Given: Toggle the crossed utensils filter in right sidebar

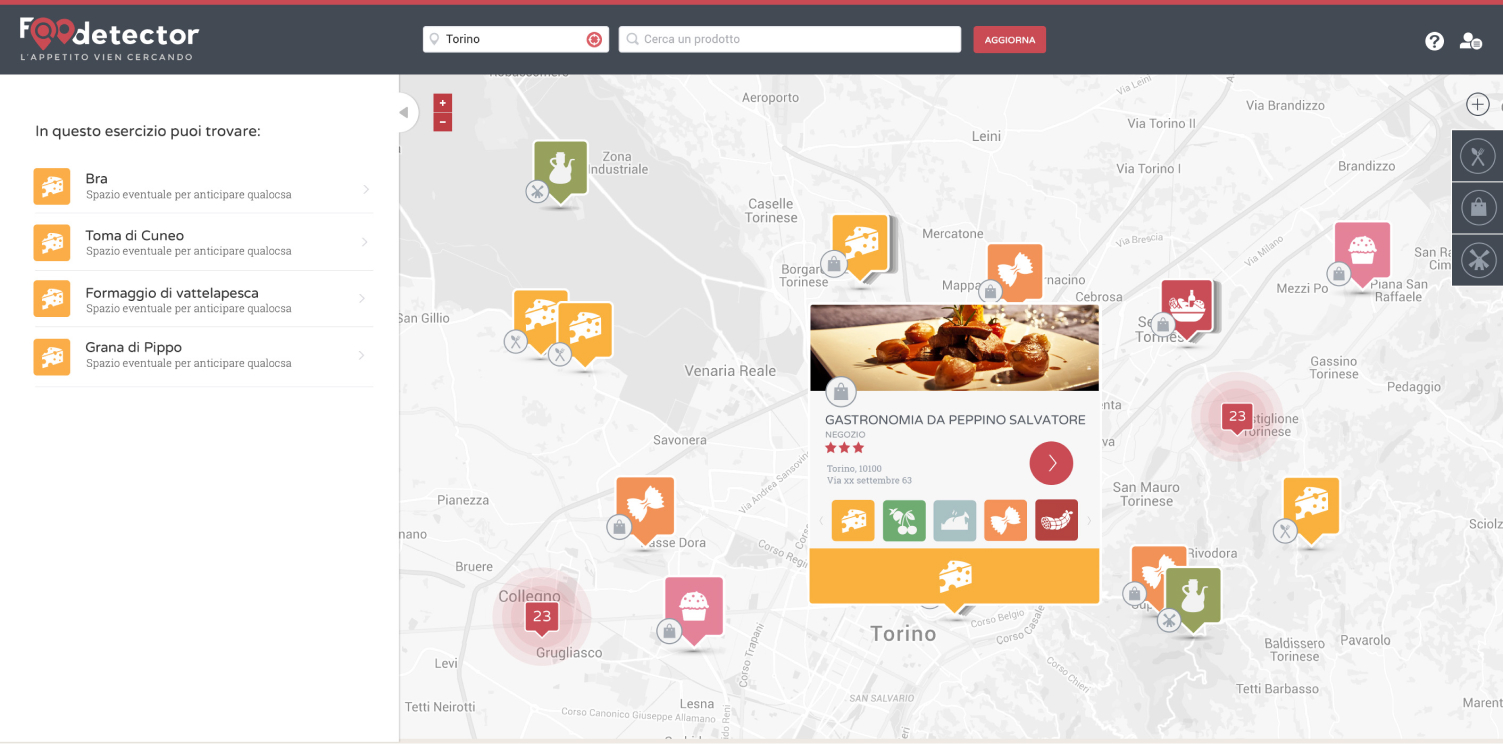Looking at the screenshot, I should tap(1477, 260).
